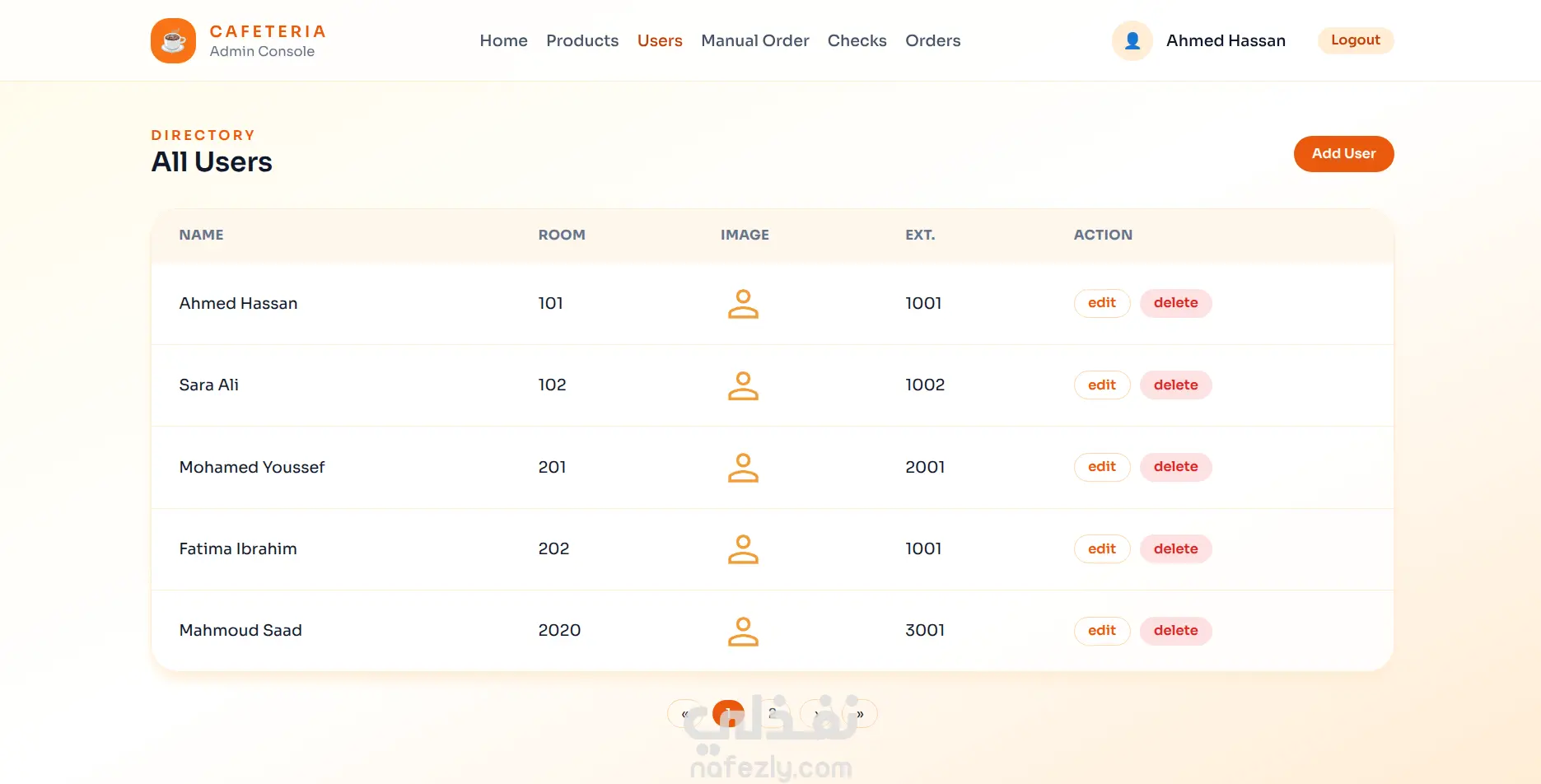Open the Orders page
This screenshot has width=1541, height=784.
(x=933, y=40)
